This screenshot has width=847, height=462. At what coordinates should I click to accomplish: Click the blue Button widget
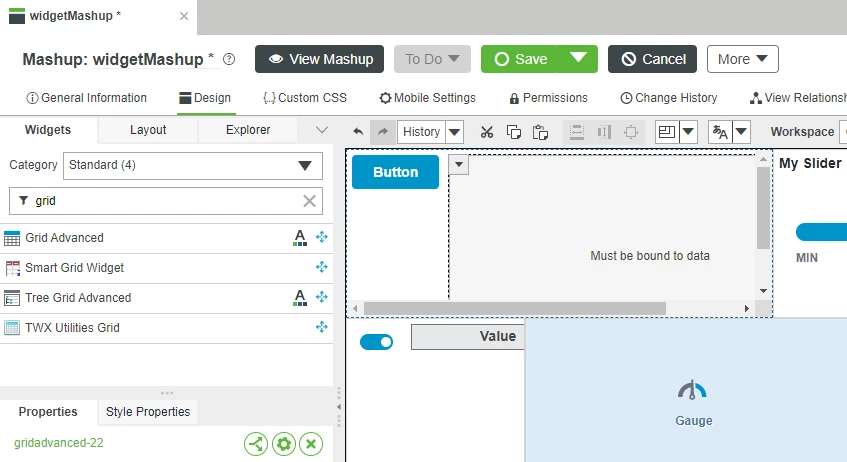coord(395,172)
